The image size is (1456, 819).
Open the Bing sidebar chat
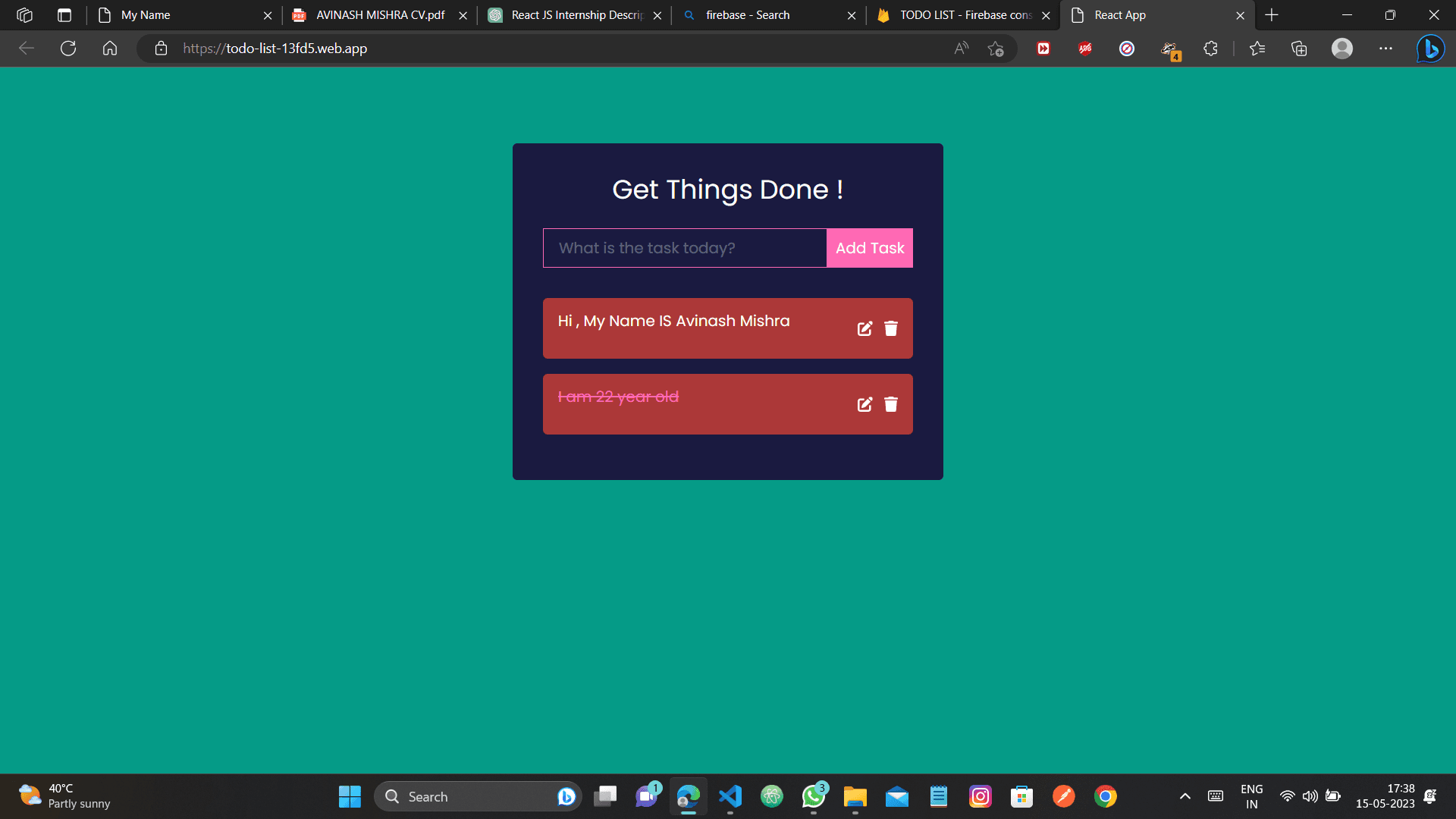[1430, 49]
